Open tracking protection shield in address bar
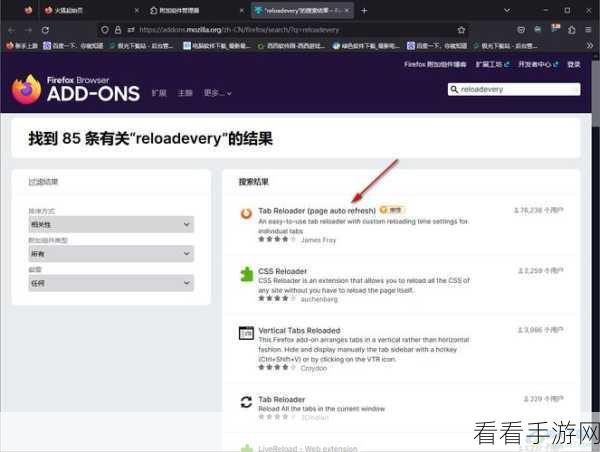The height and width of the screenshot is (452, 600). (105, 30)
